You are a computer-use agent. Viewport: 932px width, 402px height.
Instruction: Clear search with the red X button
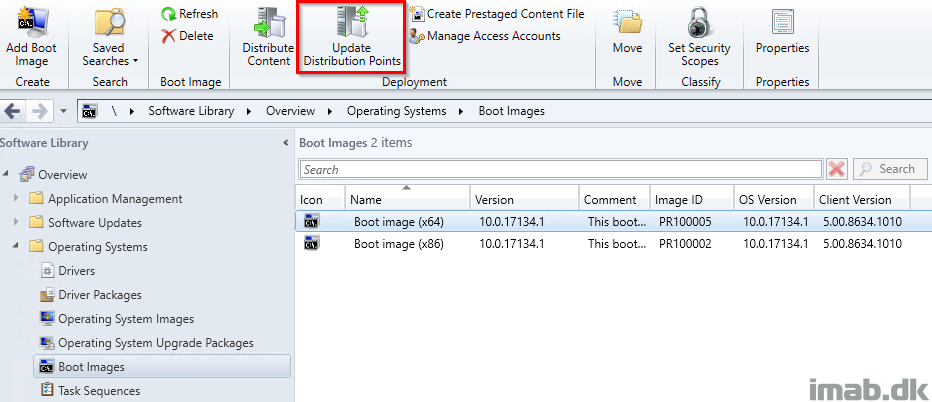click(x=837, y=169)
